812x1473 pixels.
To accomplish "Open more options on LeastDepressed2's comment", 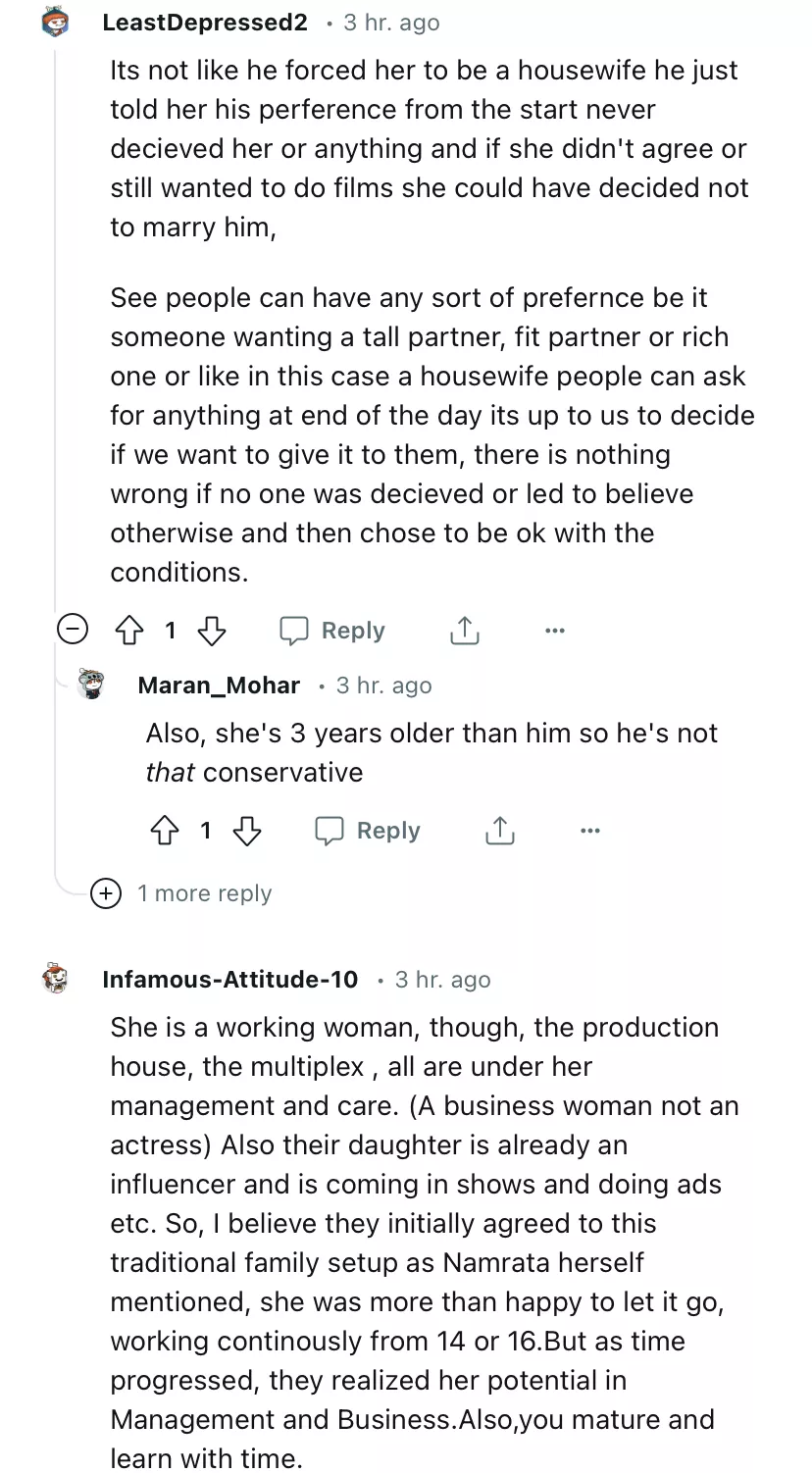I will click(555, 631).
